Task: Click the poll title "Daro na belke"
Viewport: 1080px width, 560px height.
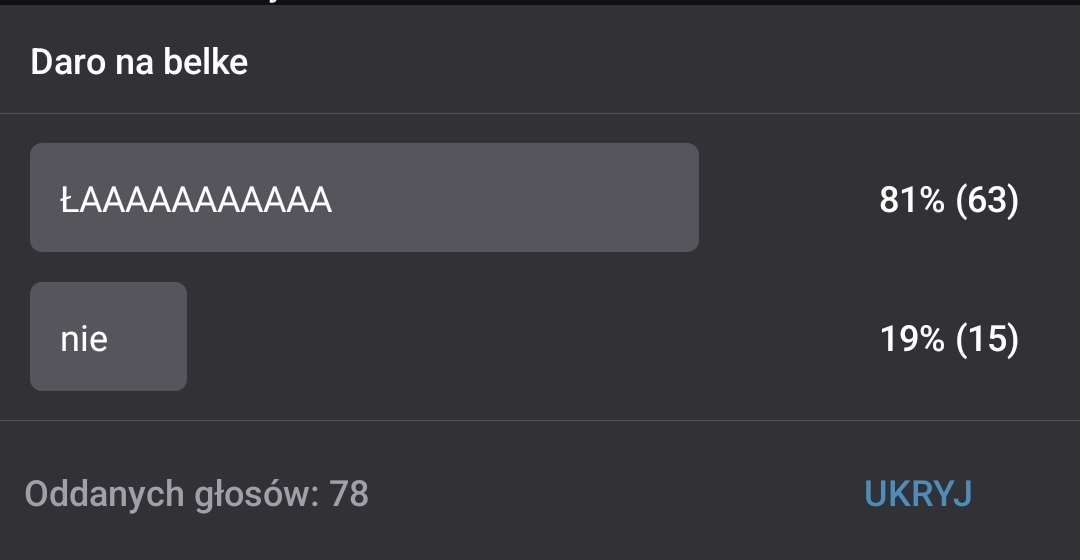Action: point(139,62)
